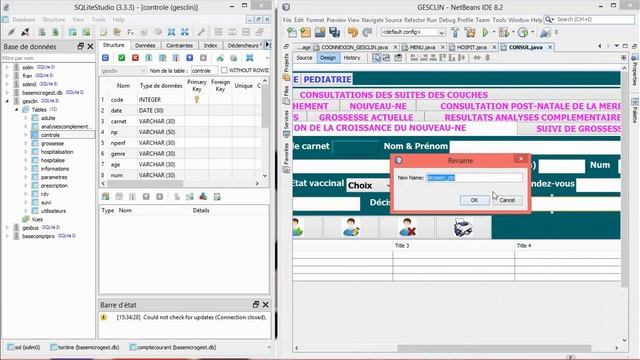Click OK in Rename dialog
This screenshot has height=360, width=640.
(474, 200)
